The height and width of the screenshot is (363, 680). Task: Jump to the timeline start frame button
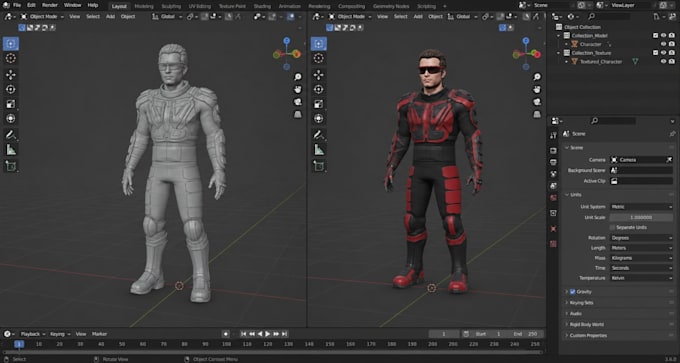coord(243,334)
